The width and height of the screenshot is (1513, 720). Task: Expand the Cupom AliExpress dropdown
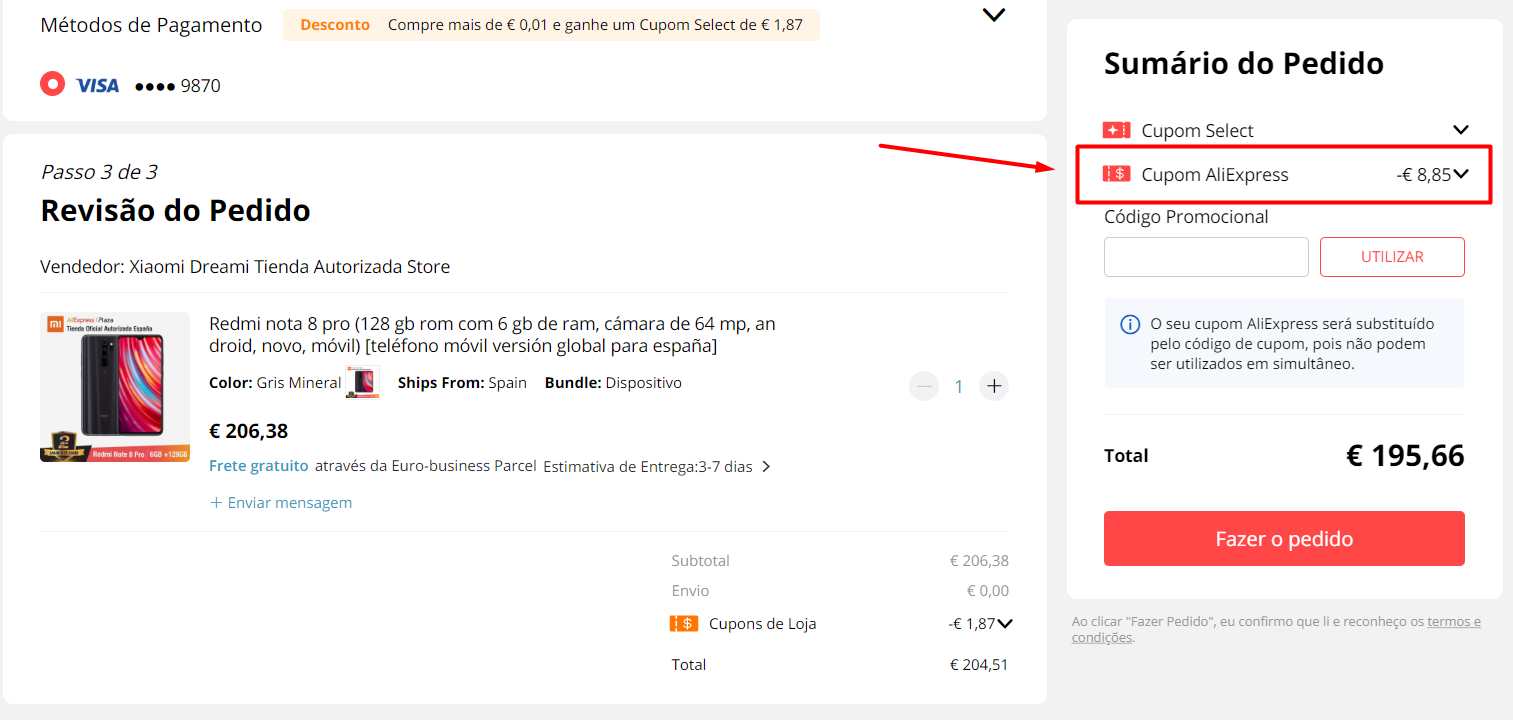pos(1461,174)
